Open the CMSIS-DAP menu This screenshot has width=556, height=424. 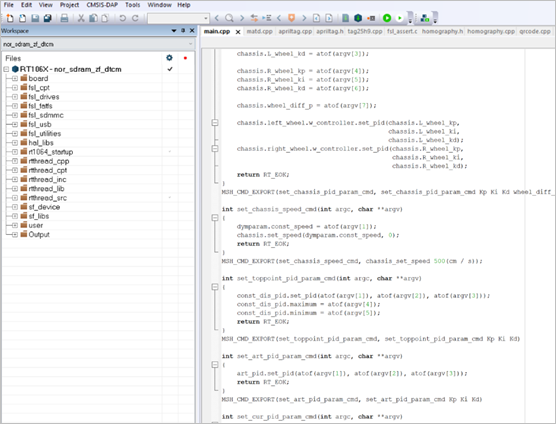coord(102,5)
